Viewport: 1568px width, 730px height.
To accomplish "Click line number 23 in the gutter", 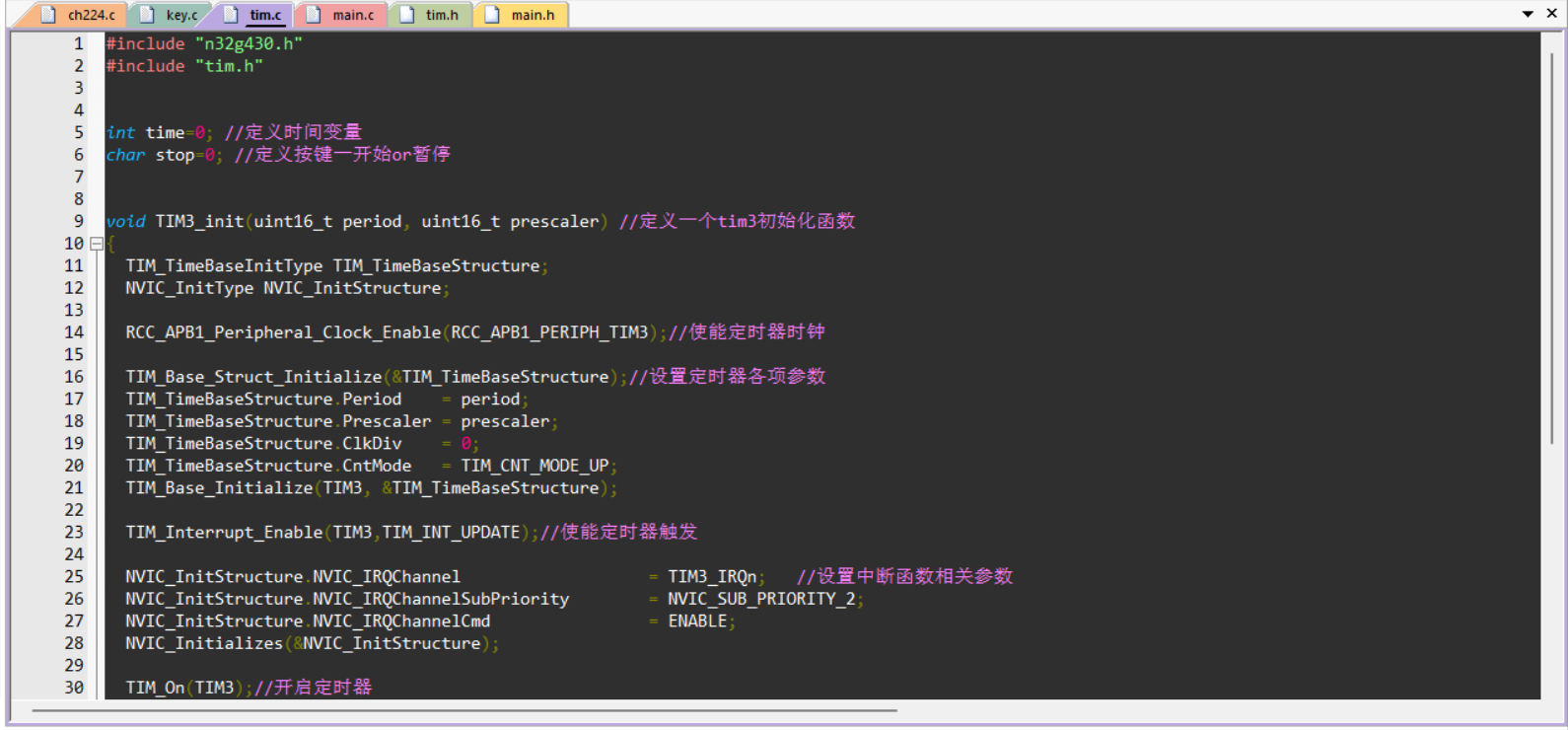I will (74, 533).
